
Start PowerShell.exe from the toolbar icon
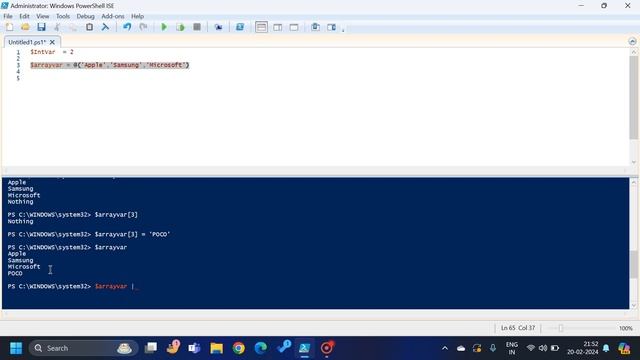240,27
